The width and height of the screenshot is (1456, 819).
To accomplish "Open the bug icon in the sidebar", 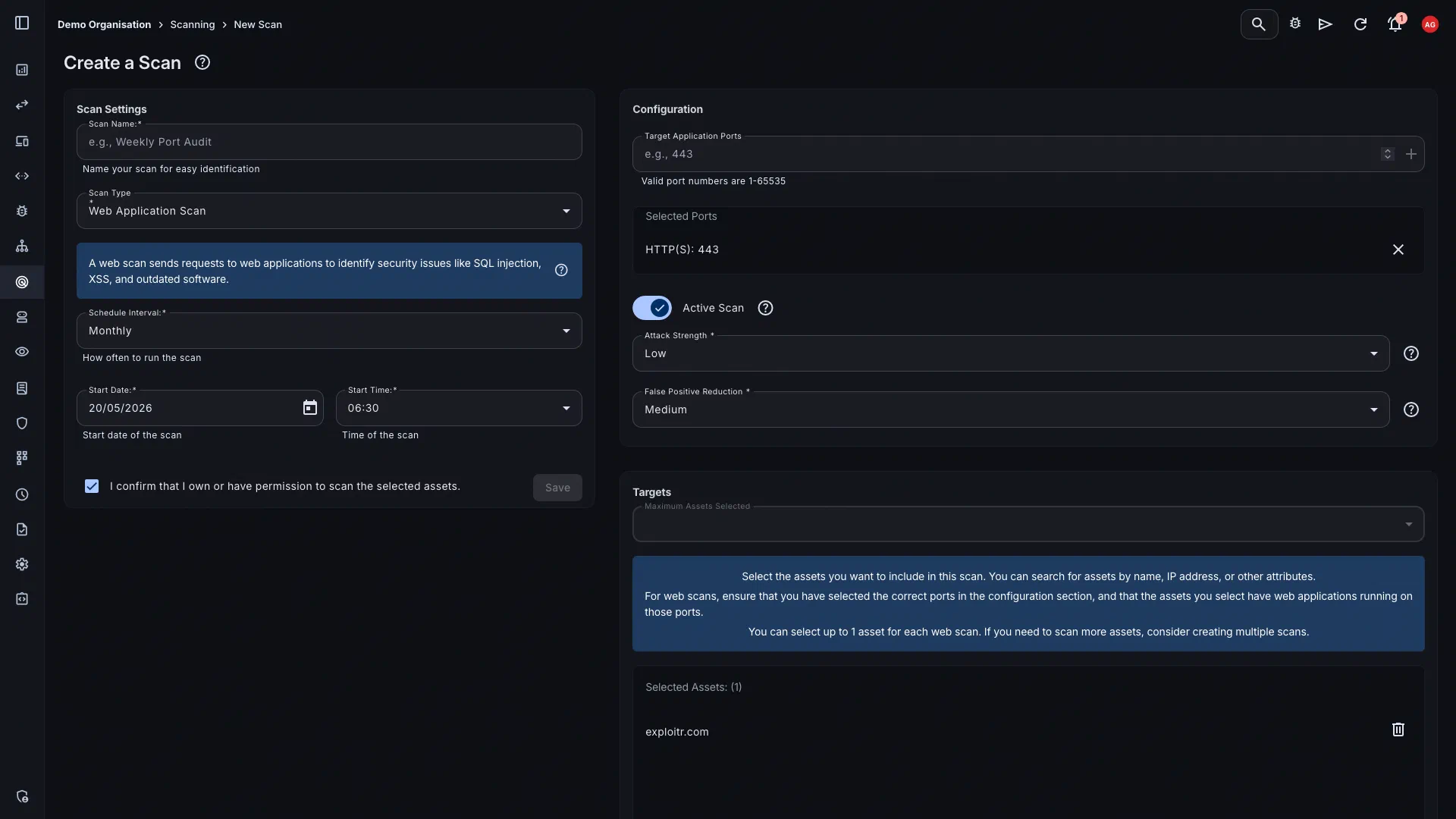I will pos(22,211).
